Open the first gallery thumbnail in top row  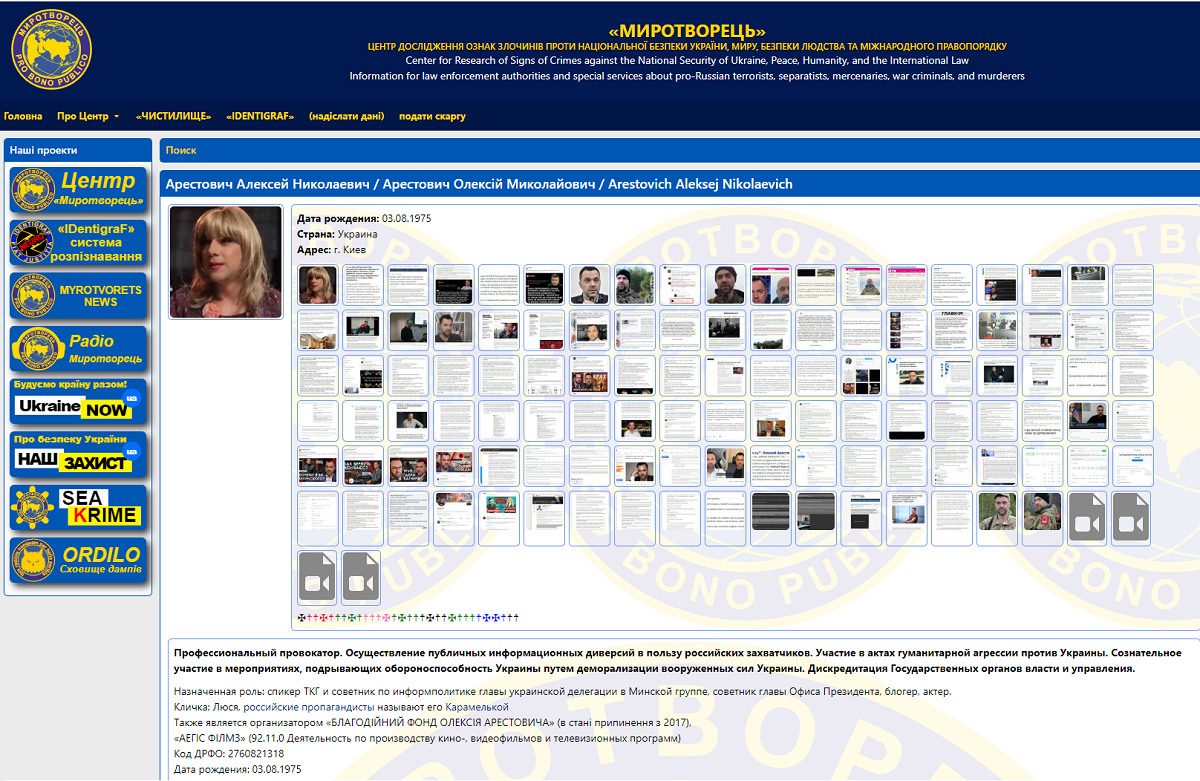click(318, 285)
